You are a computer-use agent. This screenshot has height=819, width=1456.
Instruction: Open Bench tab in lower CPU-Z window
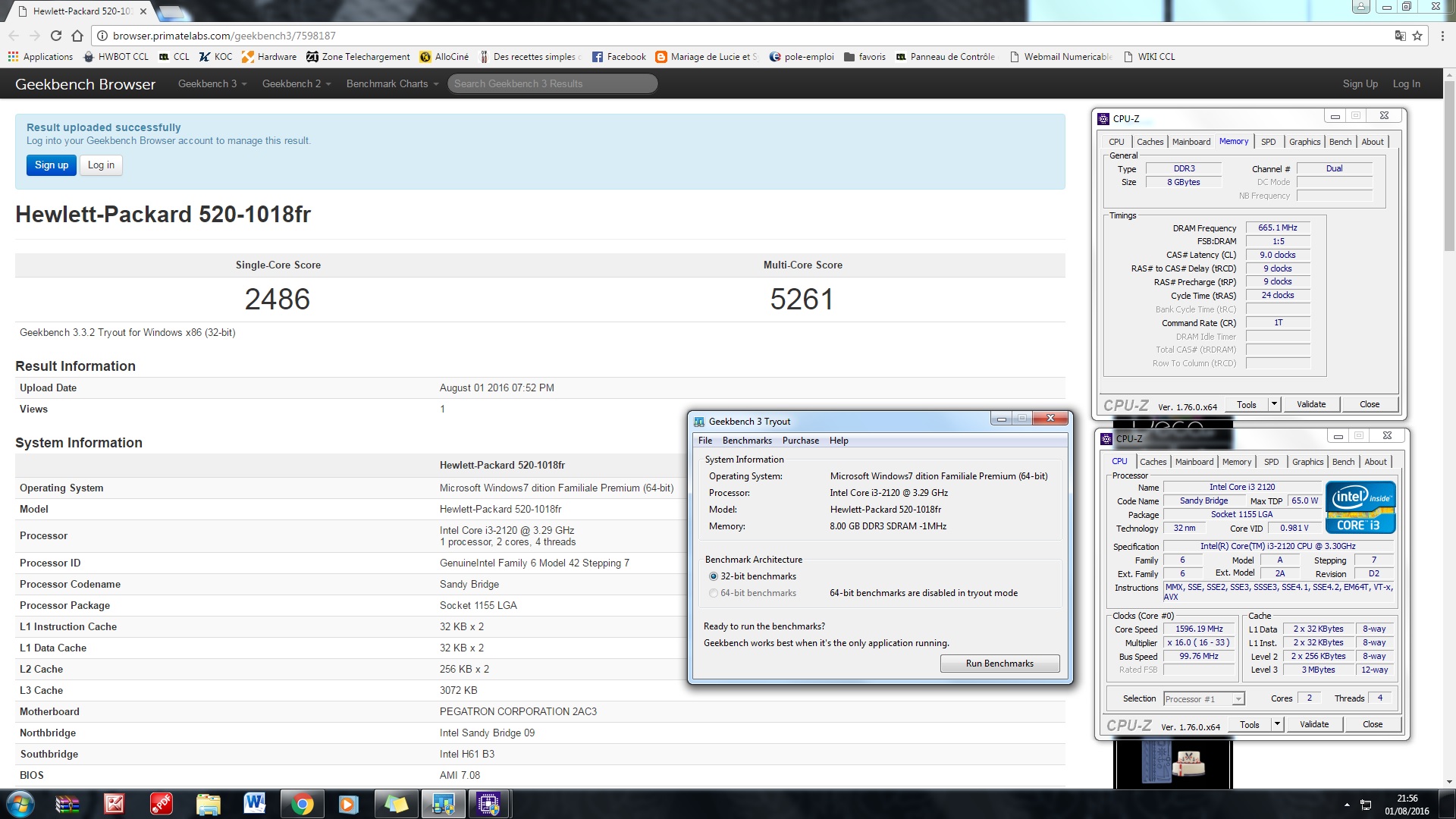tap(1343, 462)
